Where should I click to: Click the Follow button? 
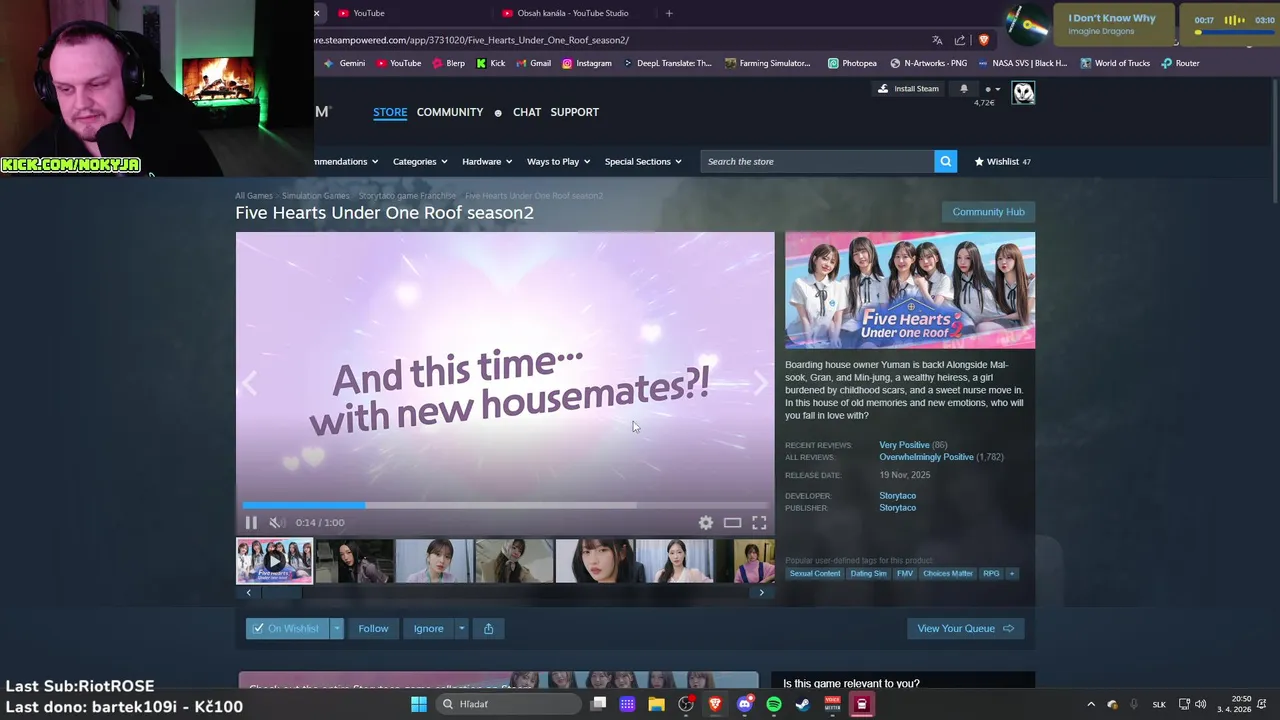coord(373,628)
